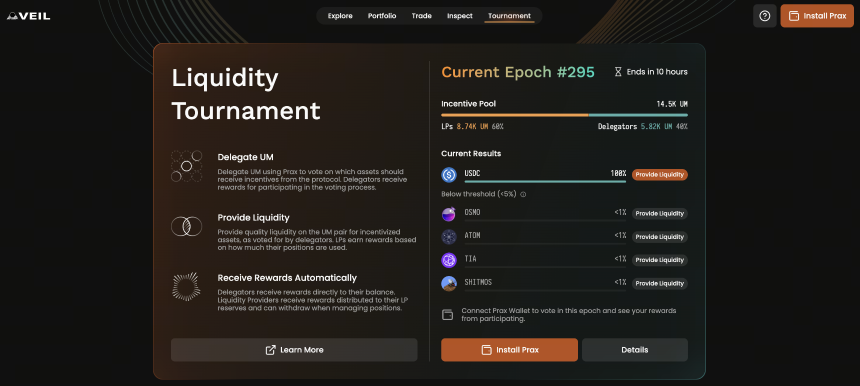Click the Delegators 5.82K UM 40% value
This screenshot has height=386, width=860.
(643, 127)
